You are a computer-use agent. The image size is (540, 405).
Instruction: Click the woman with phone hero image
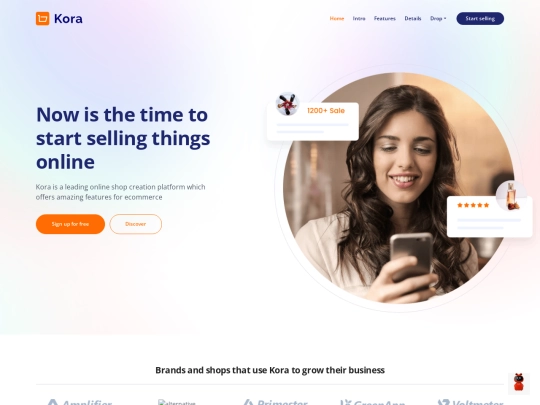click(399, 188)
